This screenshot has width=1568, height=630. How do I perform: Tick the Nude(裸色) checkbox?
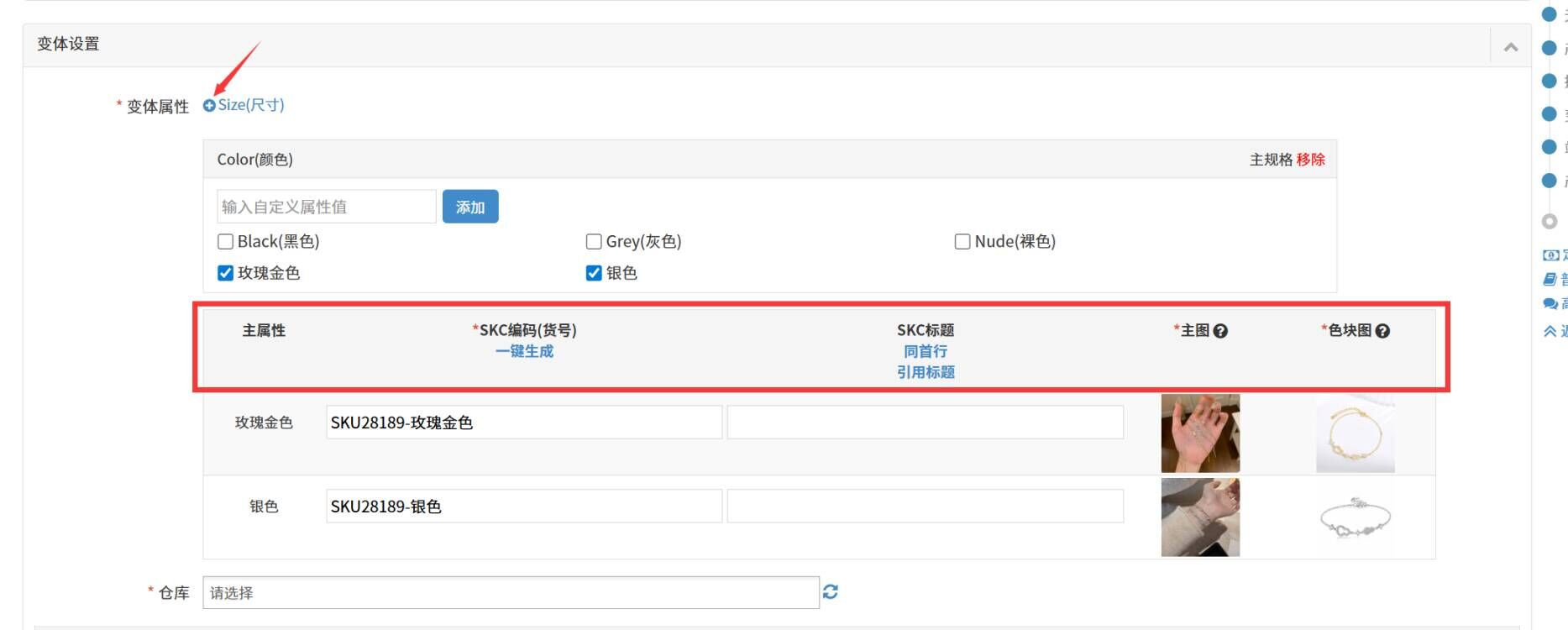click(x=962, y=242)
